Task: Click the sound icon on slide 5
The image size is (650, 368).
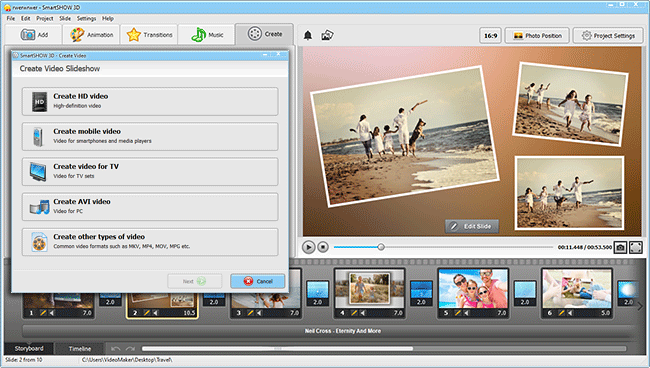Action: coord(466,313)
